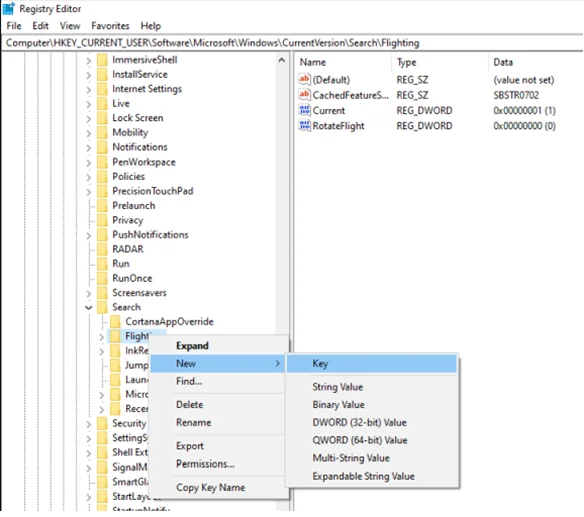Expand the Internet Settings key arrow
584x517 pixels.
pos(89,89)
